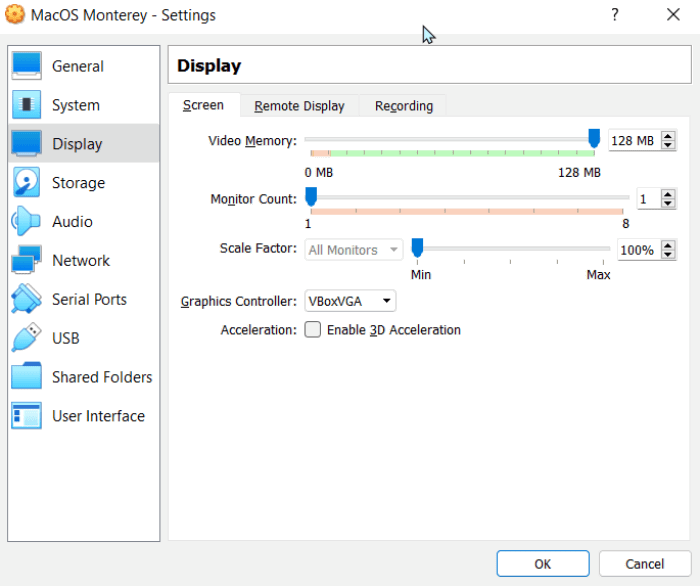Viewport: 700px width, 586px height.
Task: Click the Video Memory value field
Action: pyautogui.click(x=632, y=141)
